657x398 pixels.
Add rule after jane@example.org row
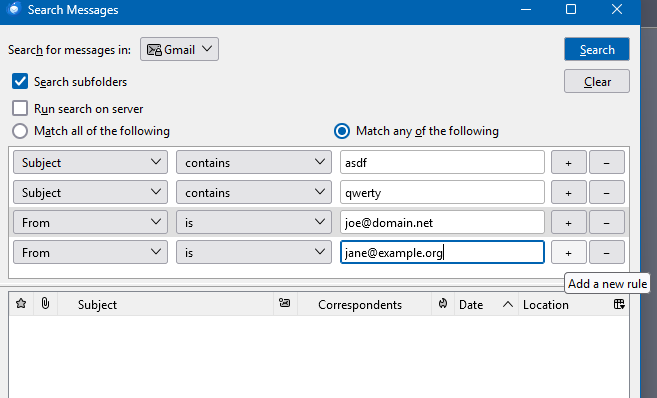click(x=569, y=252)
